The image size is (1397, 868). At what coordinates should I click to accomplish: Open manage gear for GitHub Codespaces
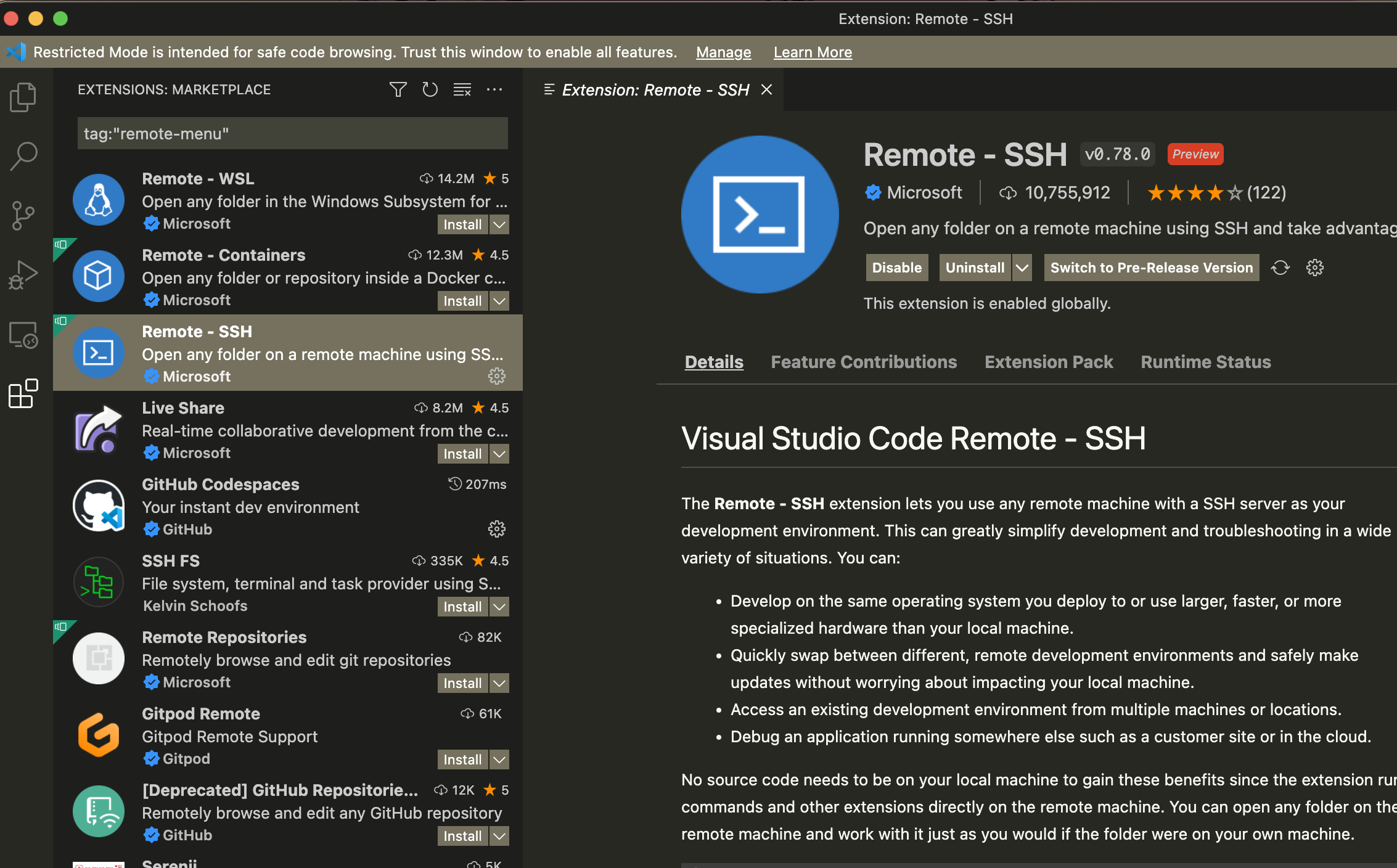point(496,529)
